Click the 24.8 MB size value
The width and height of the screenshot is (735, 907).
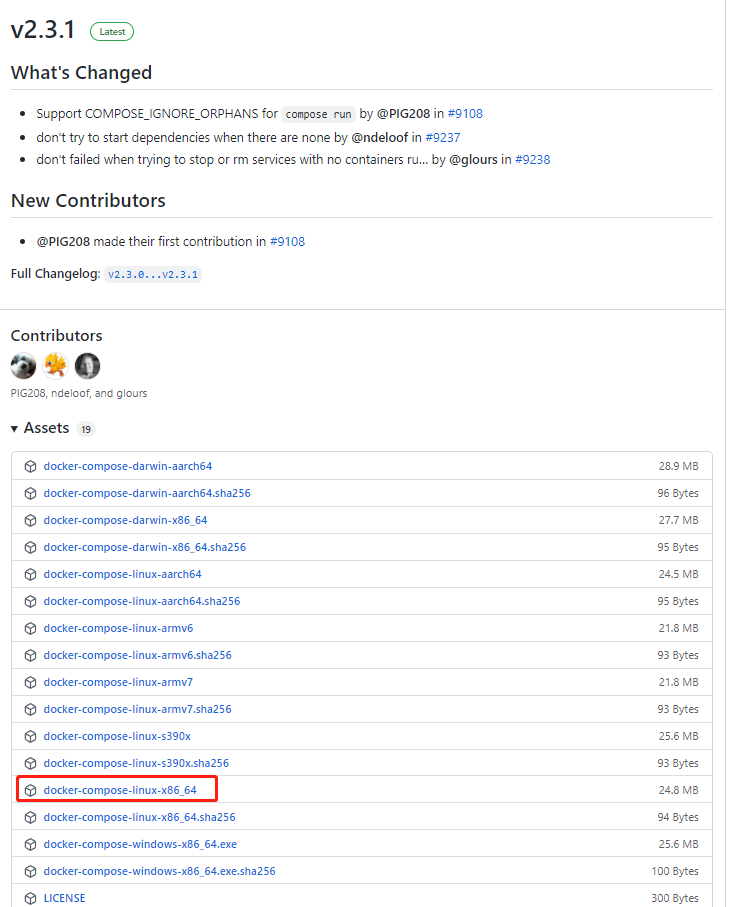coord(678,790)
